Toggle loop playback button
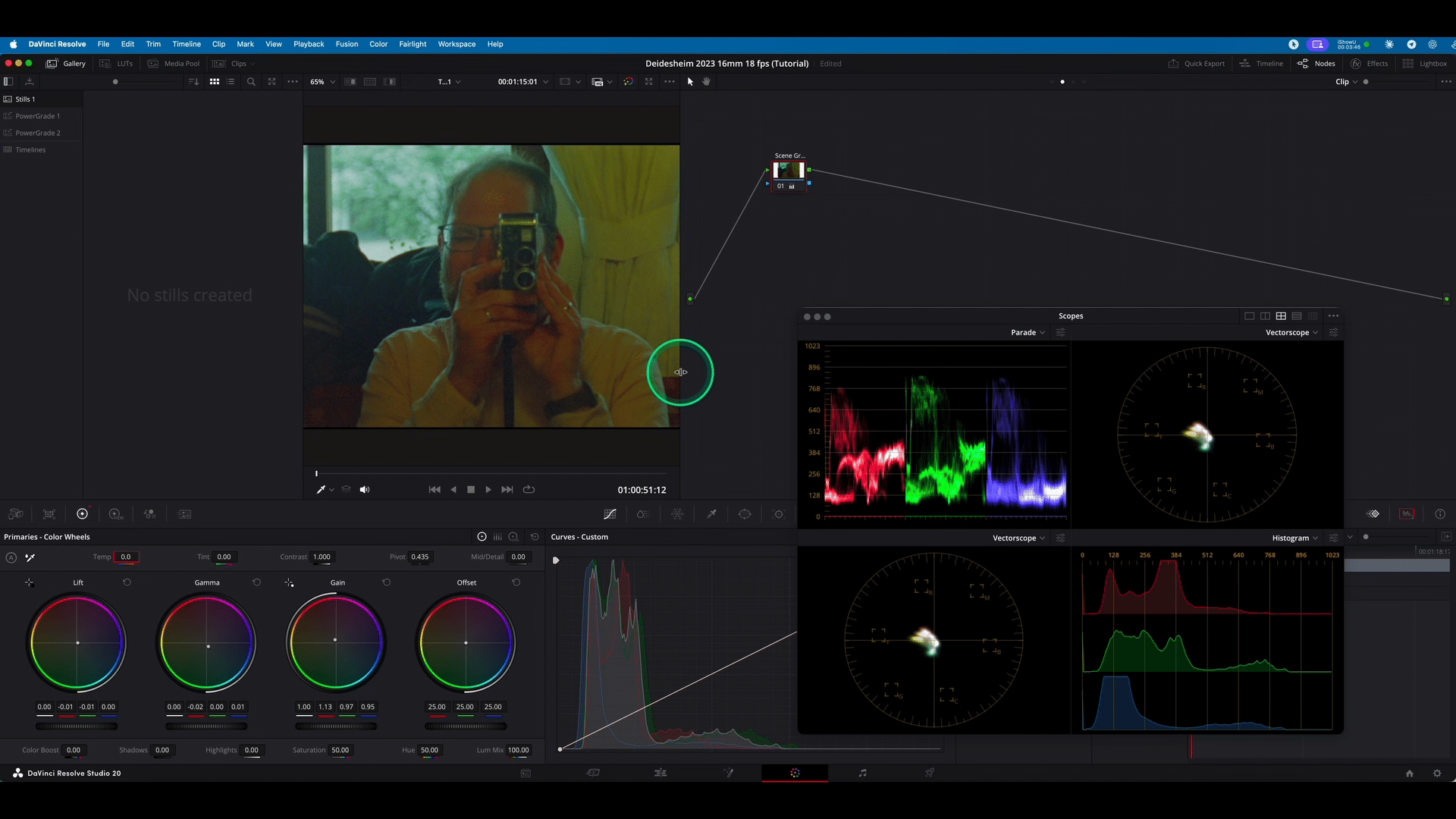 tap(529, 490)
